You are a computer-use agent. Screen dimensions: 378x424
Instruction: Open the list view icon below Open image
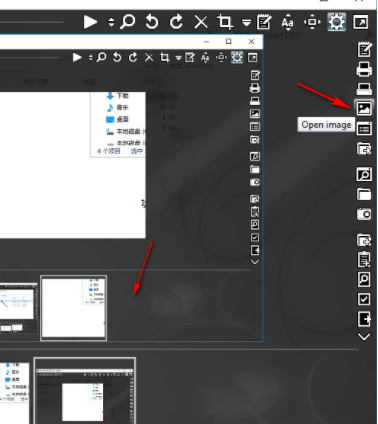pos(364,129)
